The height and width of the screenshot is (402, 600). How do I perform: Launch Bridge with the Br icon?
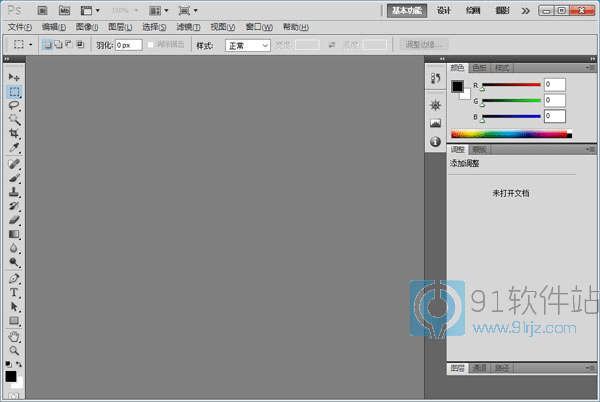pyautogui.click(x=42, y=10)
